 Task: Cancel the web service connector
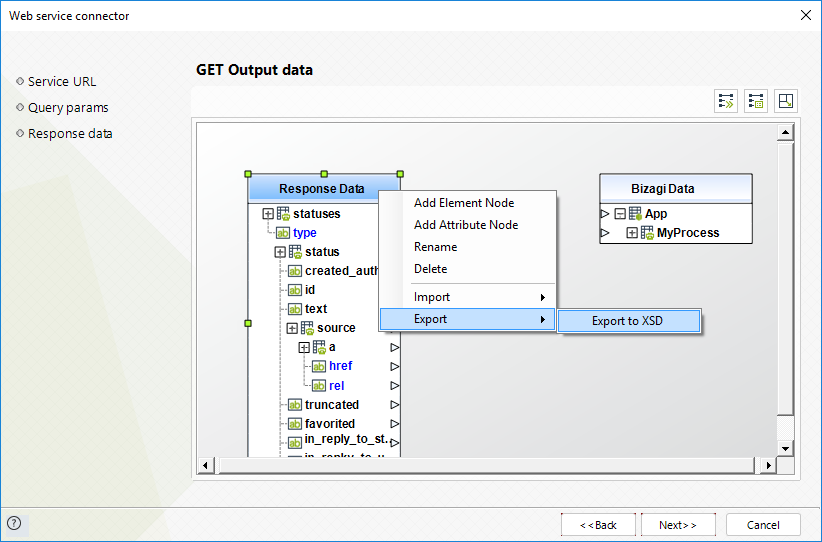point(763,525)
